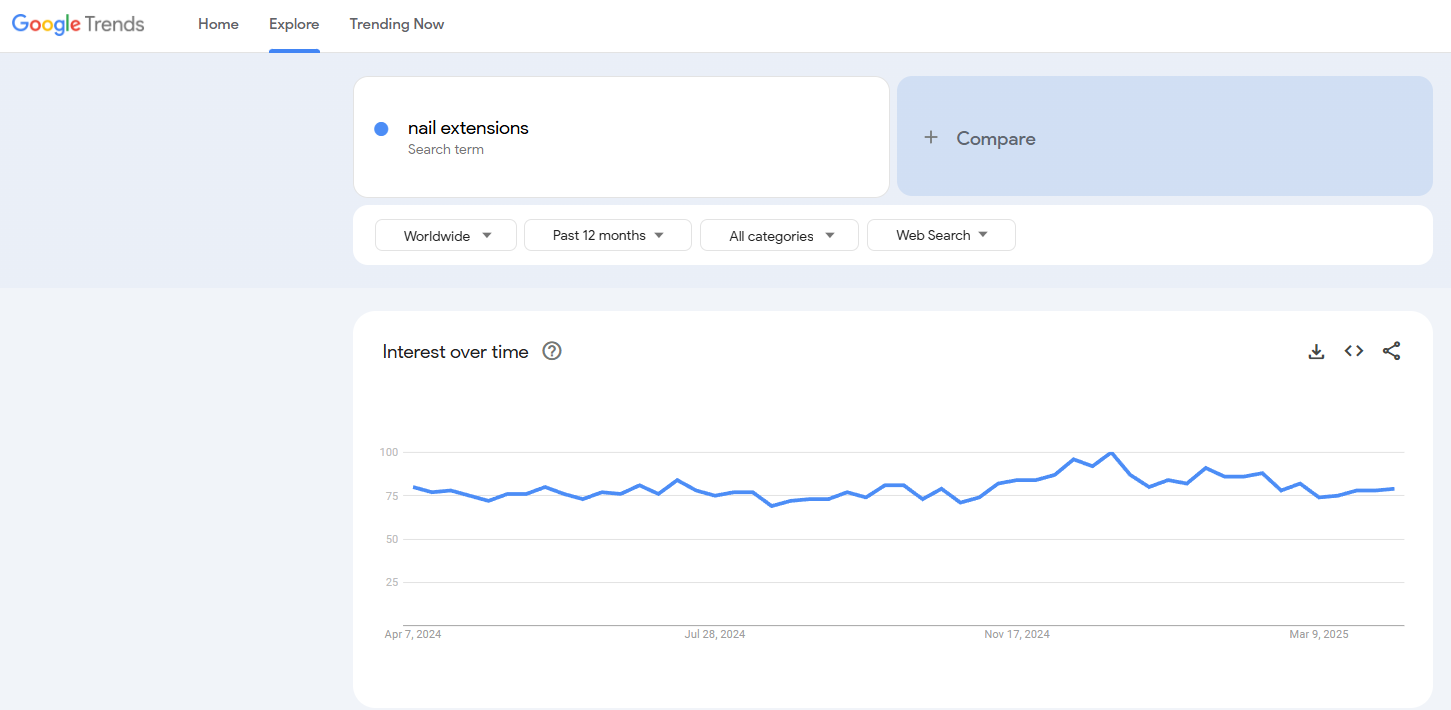Download the Interest over time CSV

(1316, 351)
